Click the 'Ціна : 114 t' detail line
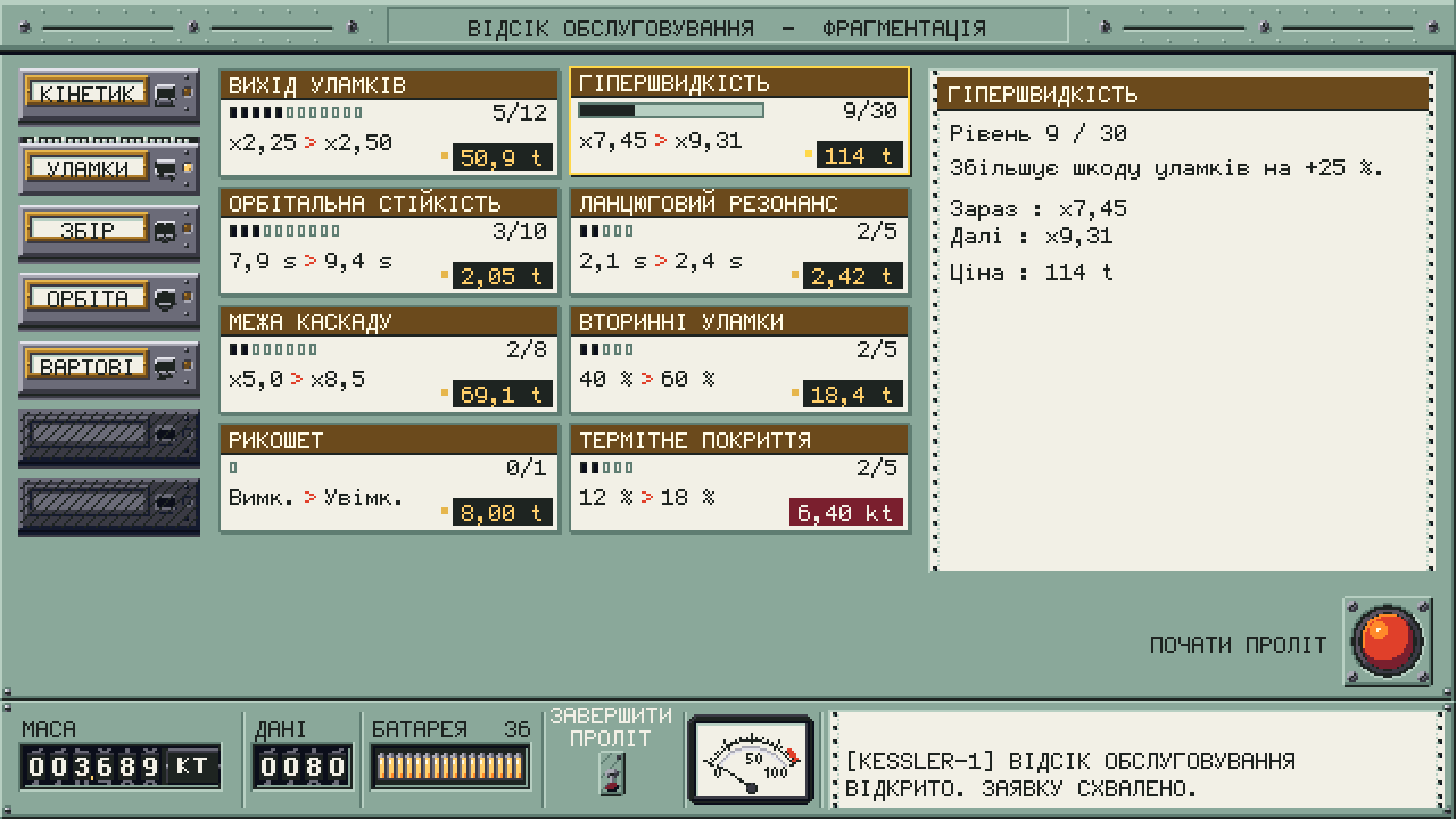The image size is (1456, 819). [1031, 272]
